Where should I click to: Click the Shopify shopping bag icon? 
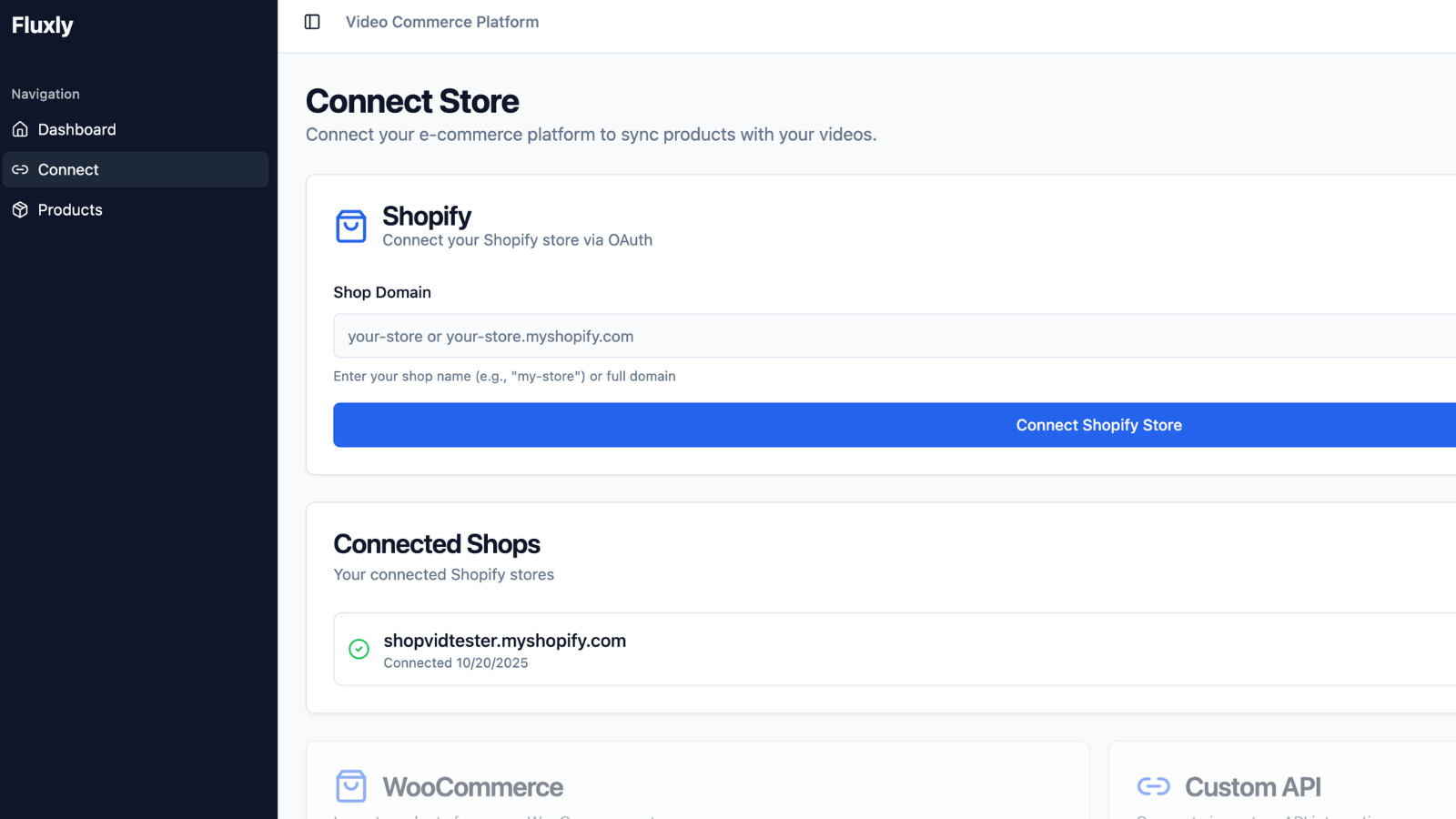(351, 226)
